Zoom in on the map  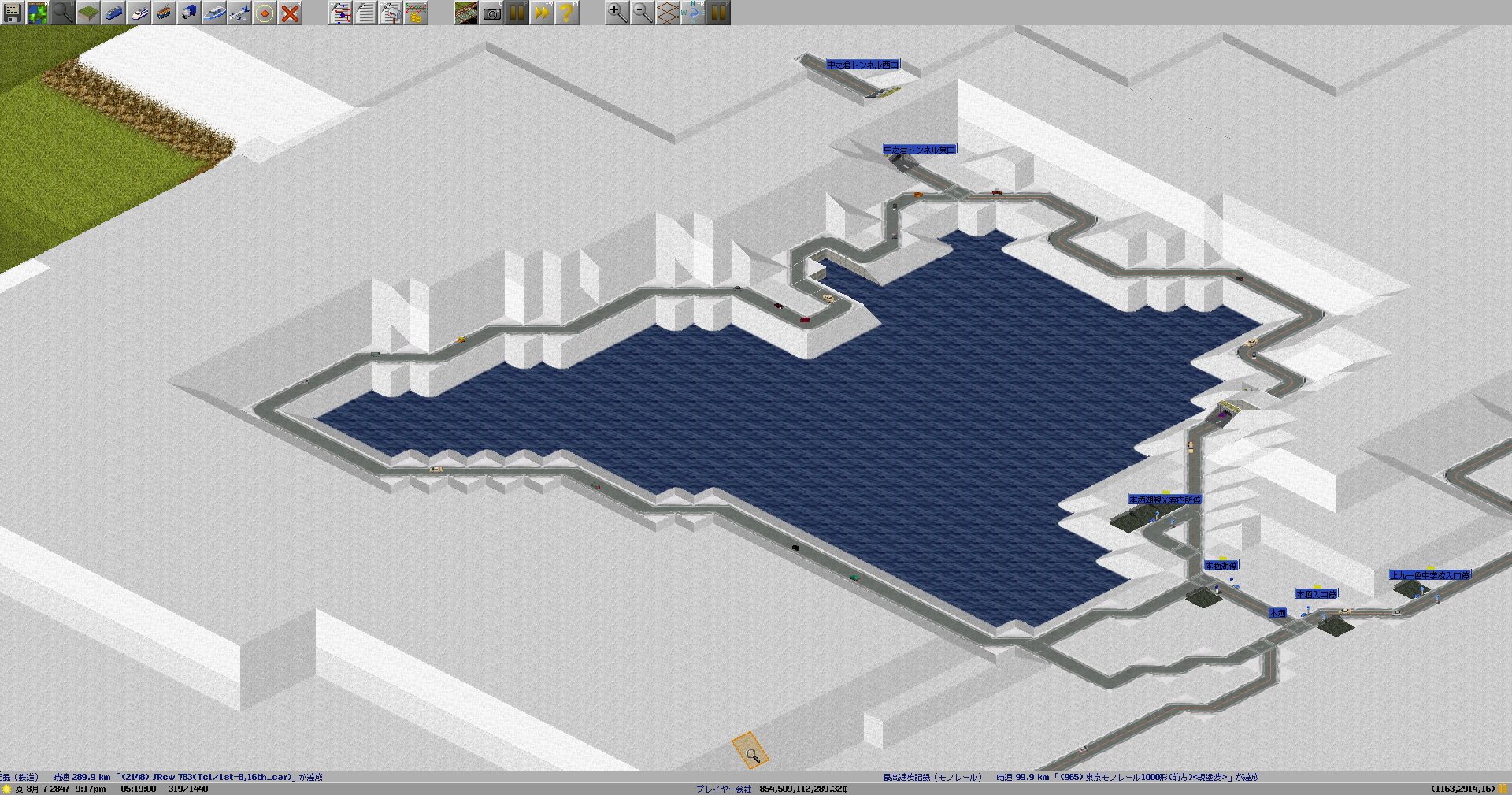point(617,13)
